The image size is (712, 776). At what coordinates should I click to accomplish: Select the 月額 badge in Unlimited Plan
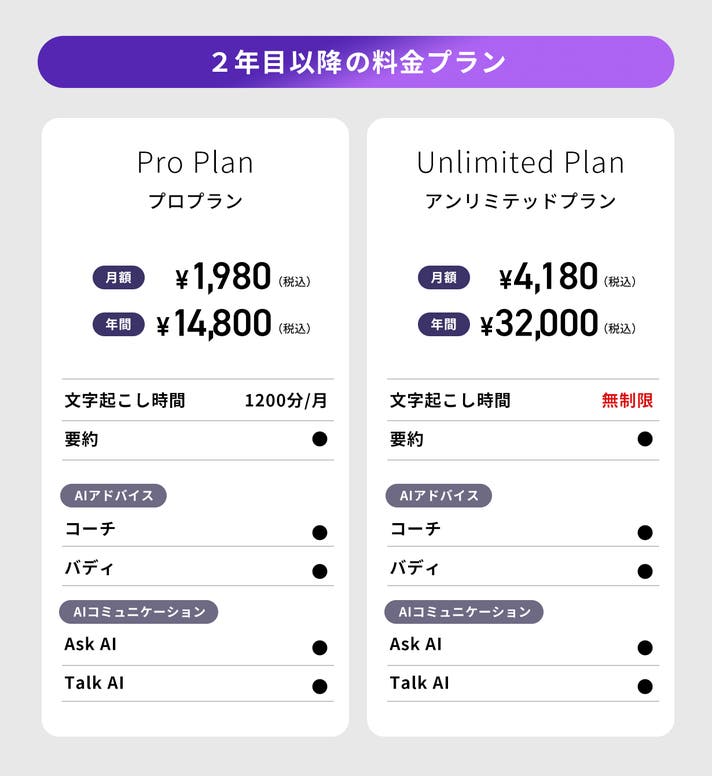[443, 278]
